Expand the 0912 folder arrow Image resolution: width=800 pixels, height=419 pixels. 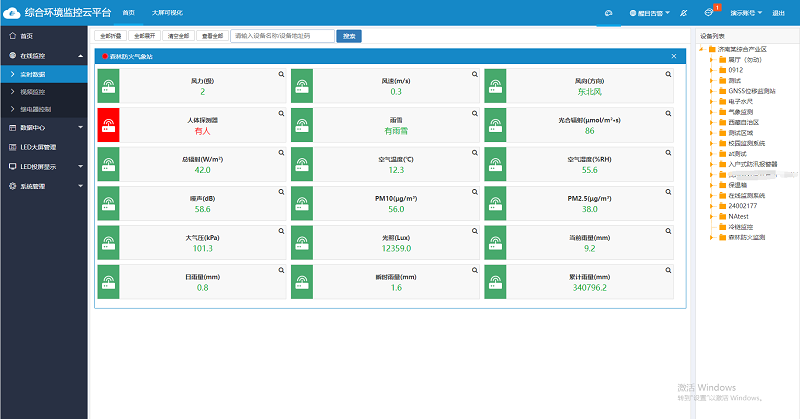click(x=712, y=70)
